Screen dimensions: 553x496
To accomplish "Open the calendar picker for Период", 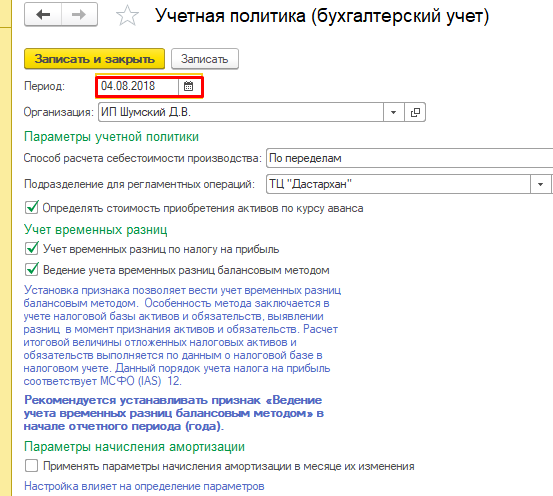I will [x=189, y=86].
